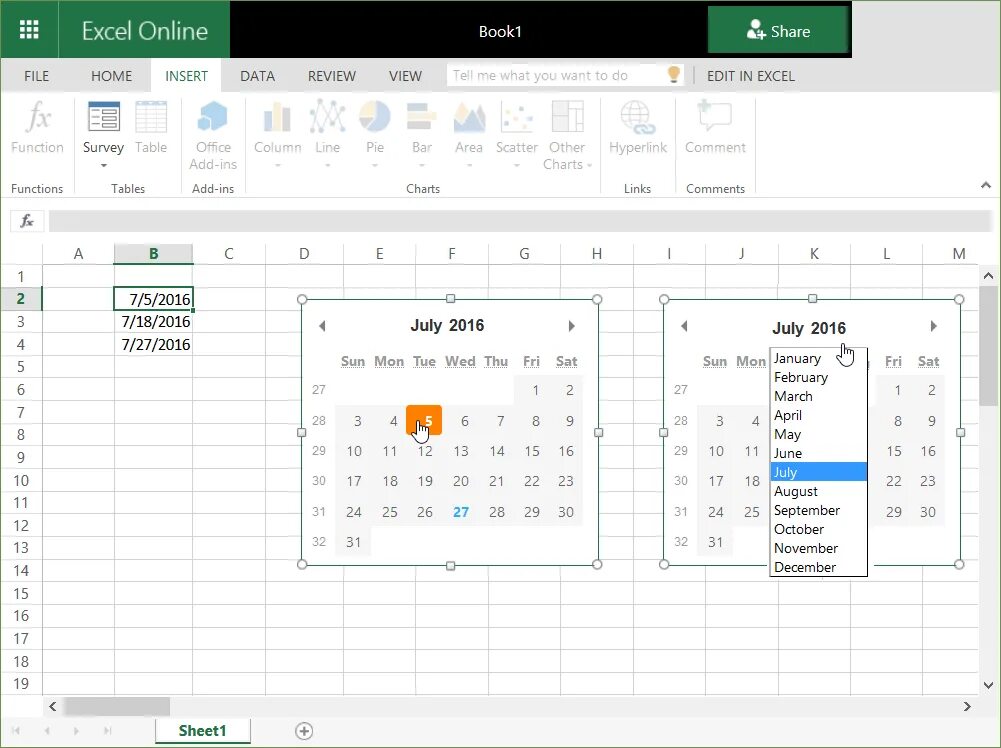Open the FILE tab
The height and width of the screenshot is (748, 1001).
36,76
